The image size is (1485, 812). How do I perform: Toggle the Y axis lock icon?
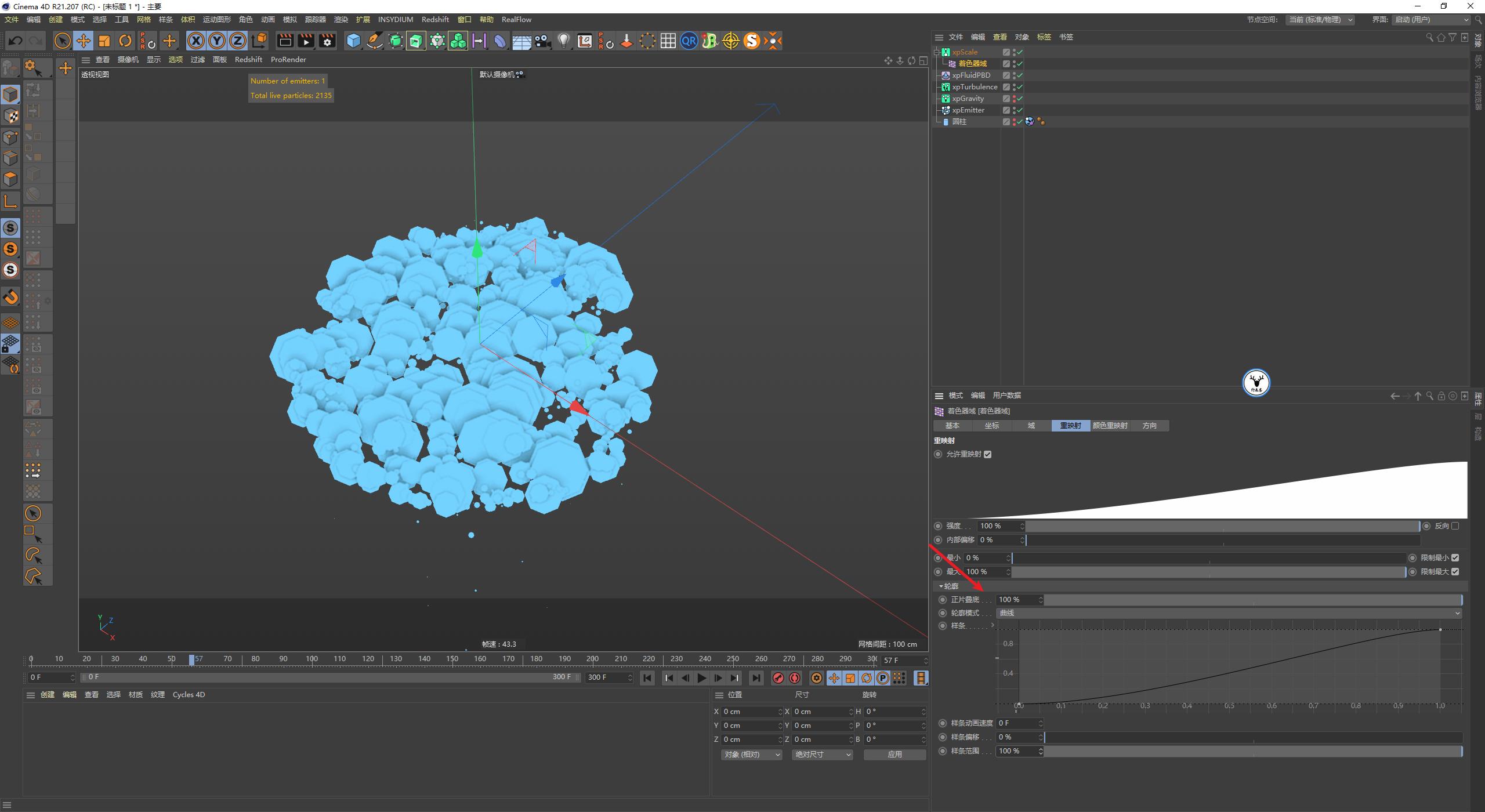coord(217,41)
